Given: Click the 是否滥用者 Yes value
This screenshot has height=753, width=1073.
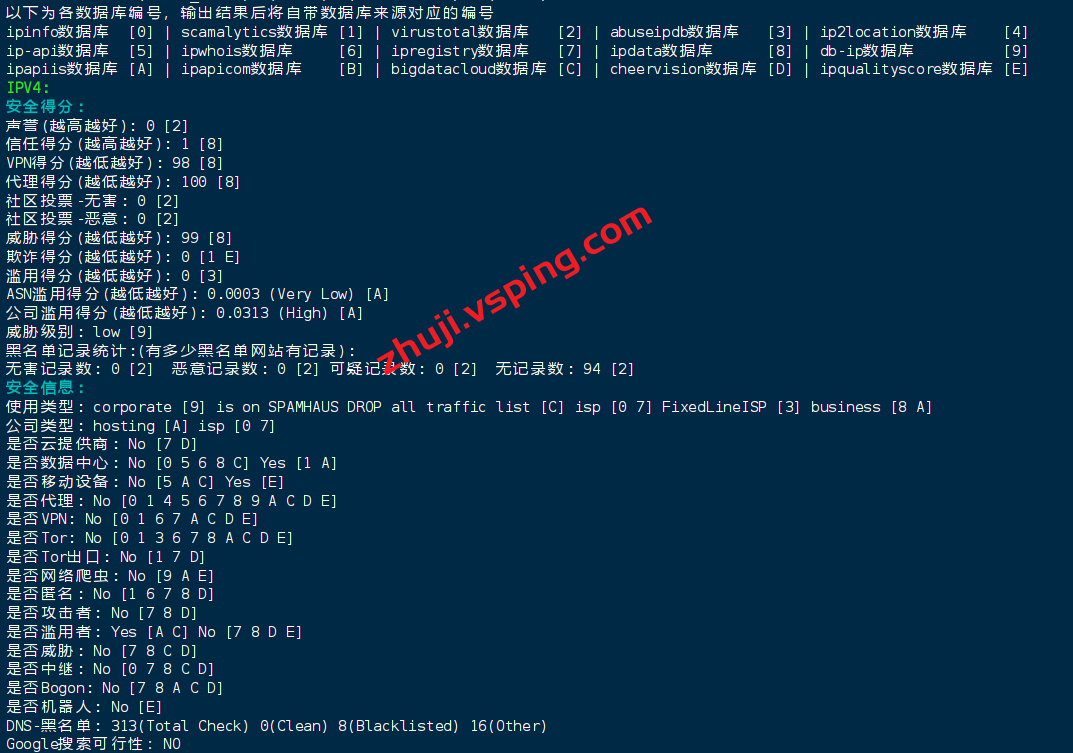Looking at the screenshot, I should (x=124, y=632).
